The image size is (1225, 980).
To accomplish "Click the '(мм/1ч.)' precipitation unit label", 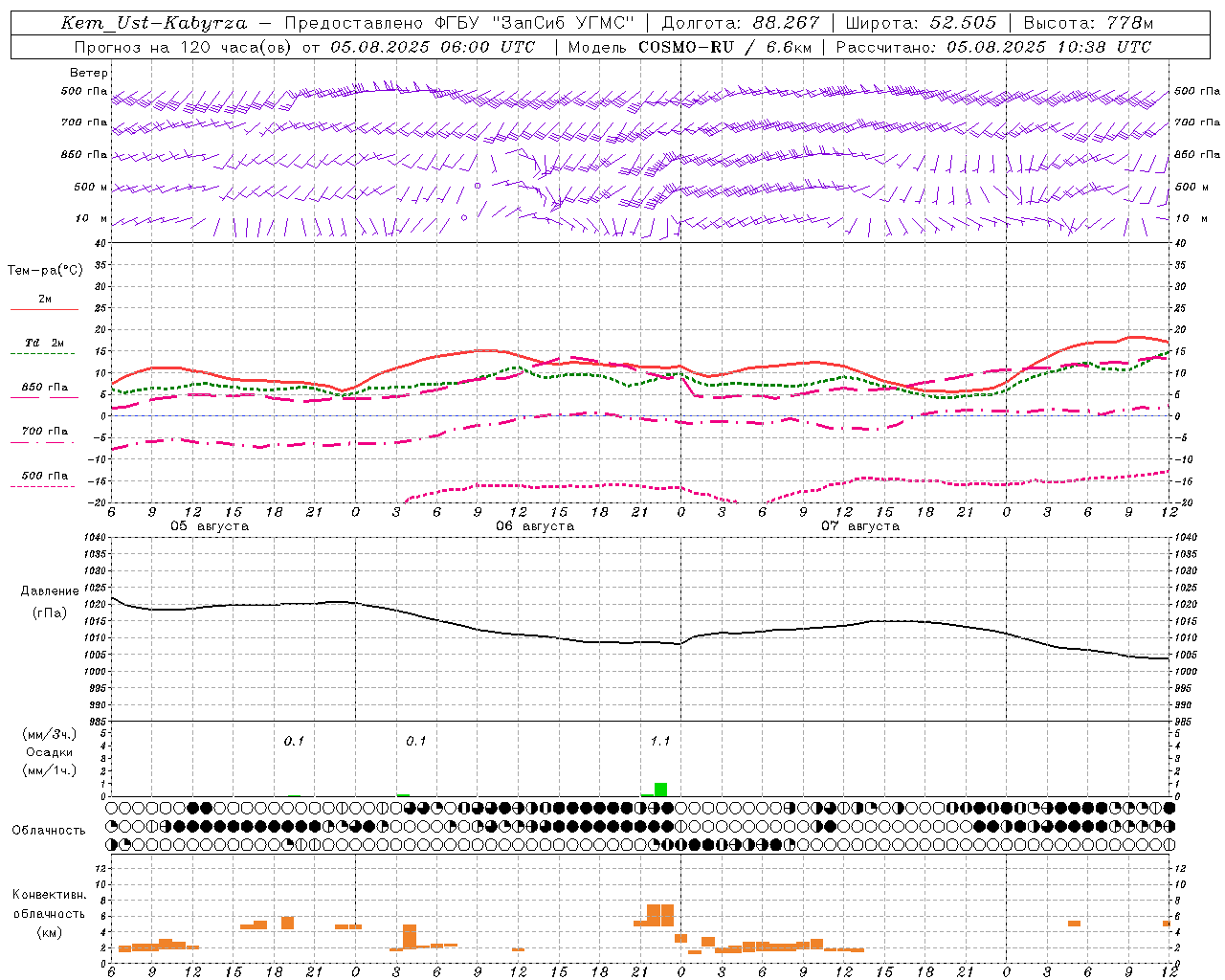I will pyautogui.click(x=50, y=770).
